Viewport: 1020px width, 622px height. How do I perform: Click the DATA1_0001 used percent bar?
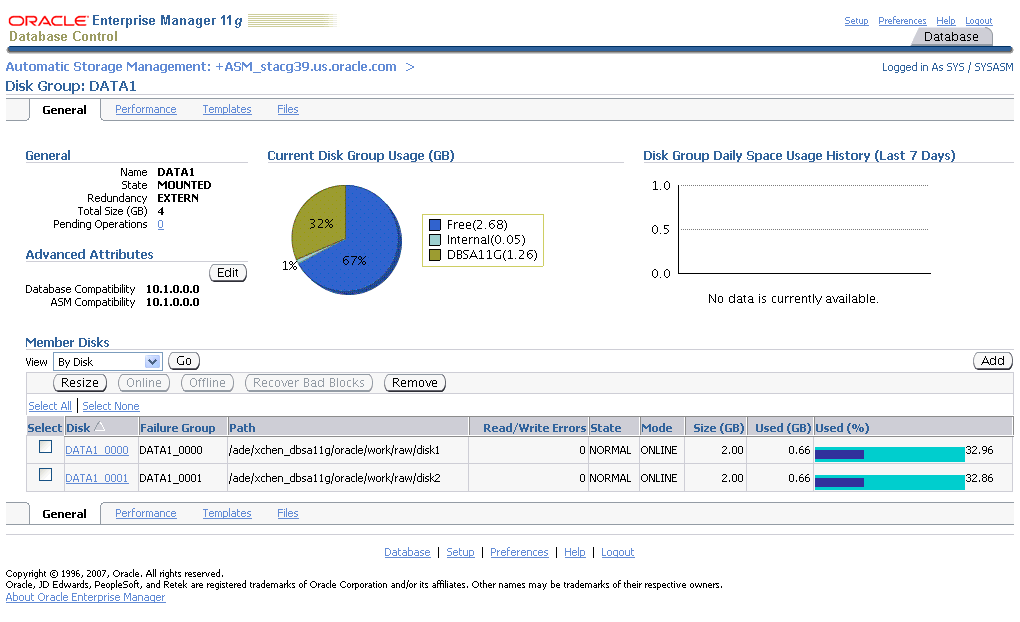889,481
